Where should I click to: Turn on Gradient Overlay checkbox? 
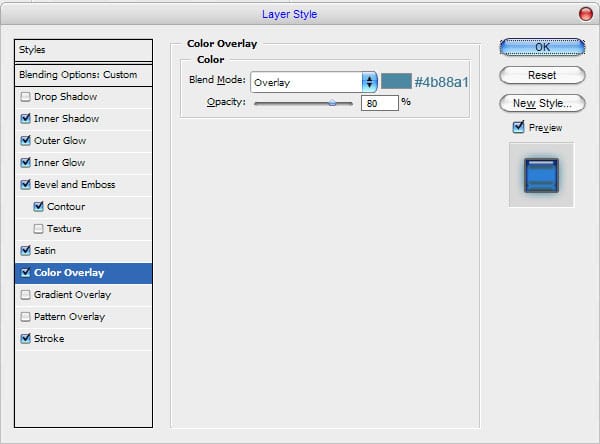click(25, 295)
